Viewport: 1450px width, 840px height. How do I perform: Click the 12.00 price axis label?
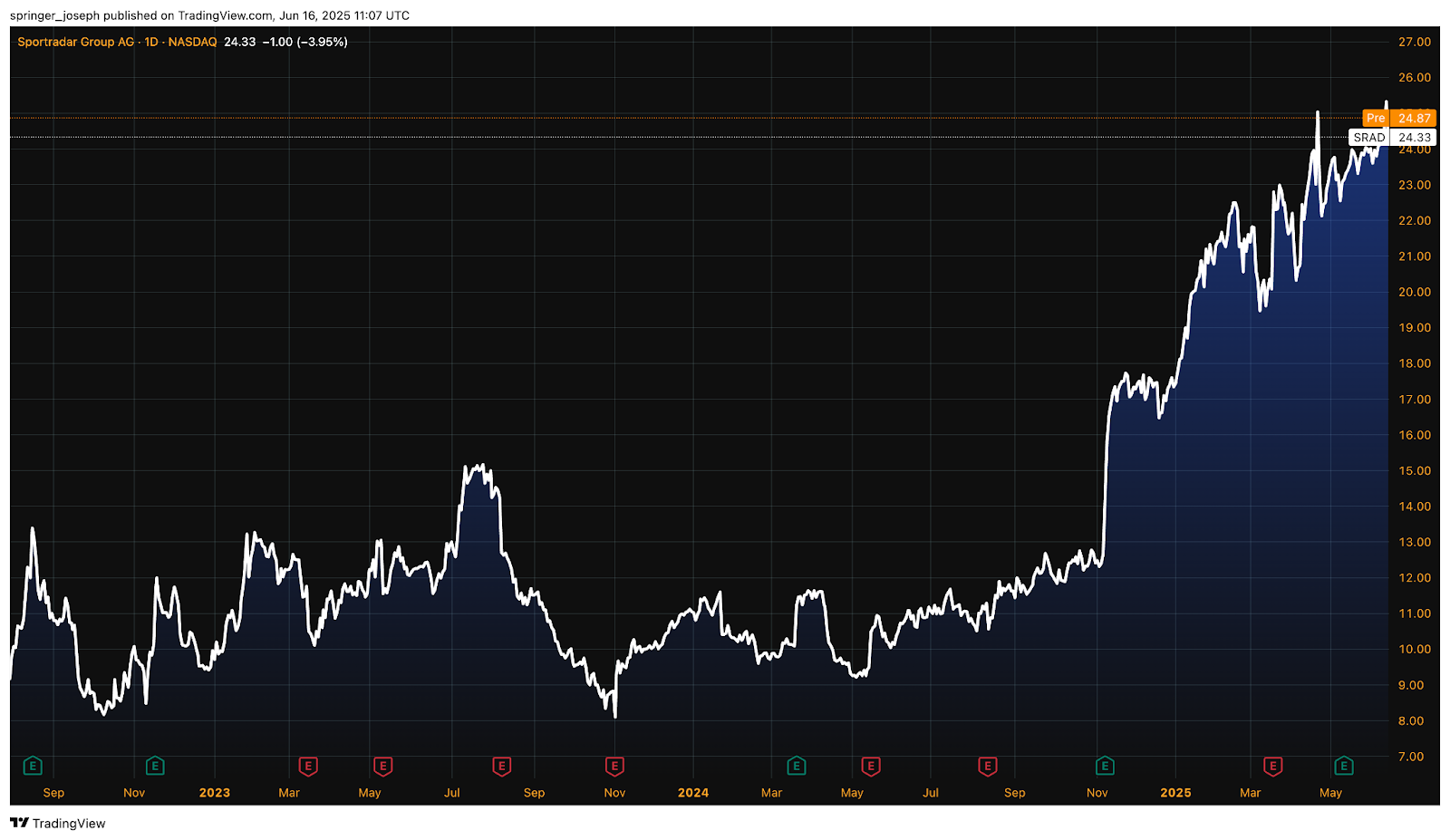point(1415,578)
